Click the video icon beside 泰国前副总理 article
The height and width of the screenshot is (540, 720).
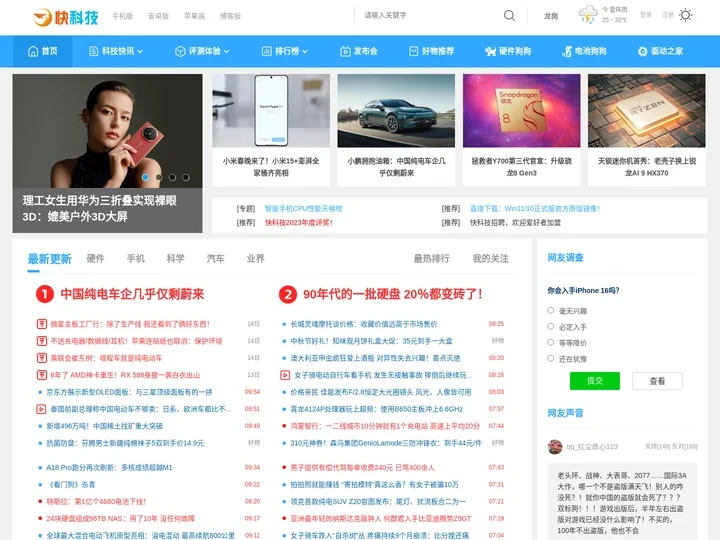click(41, 409)
